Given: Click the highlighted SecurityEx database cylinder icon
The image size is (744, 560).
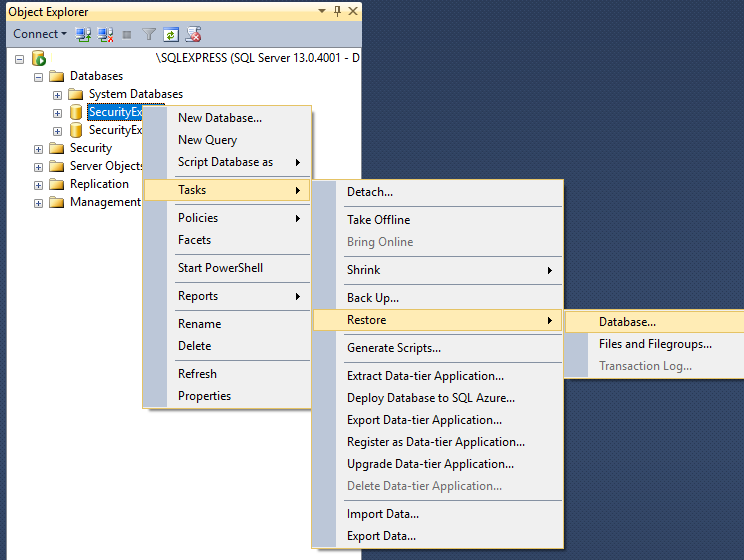Looking at the screenshot, I should tap(76, 112).
